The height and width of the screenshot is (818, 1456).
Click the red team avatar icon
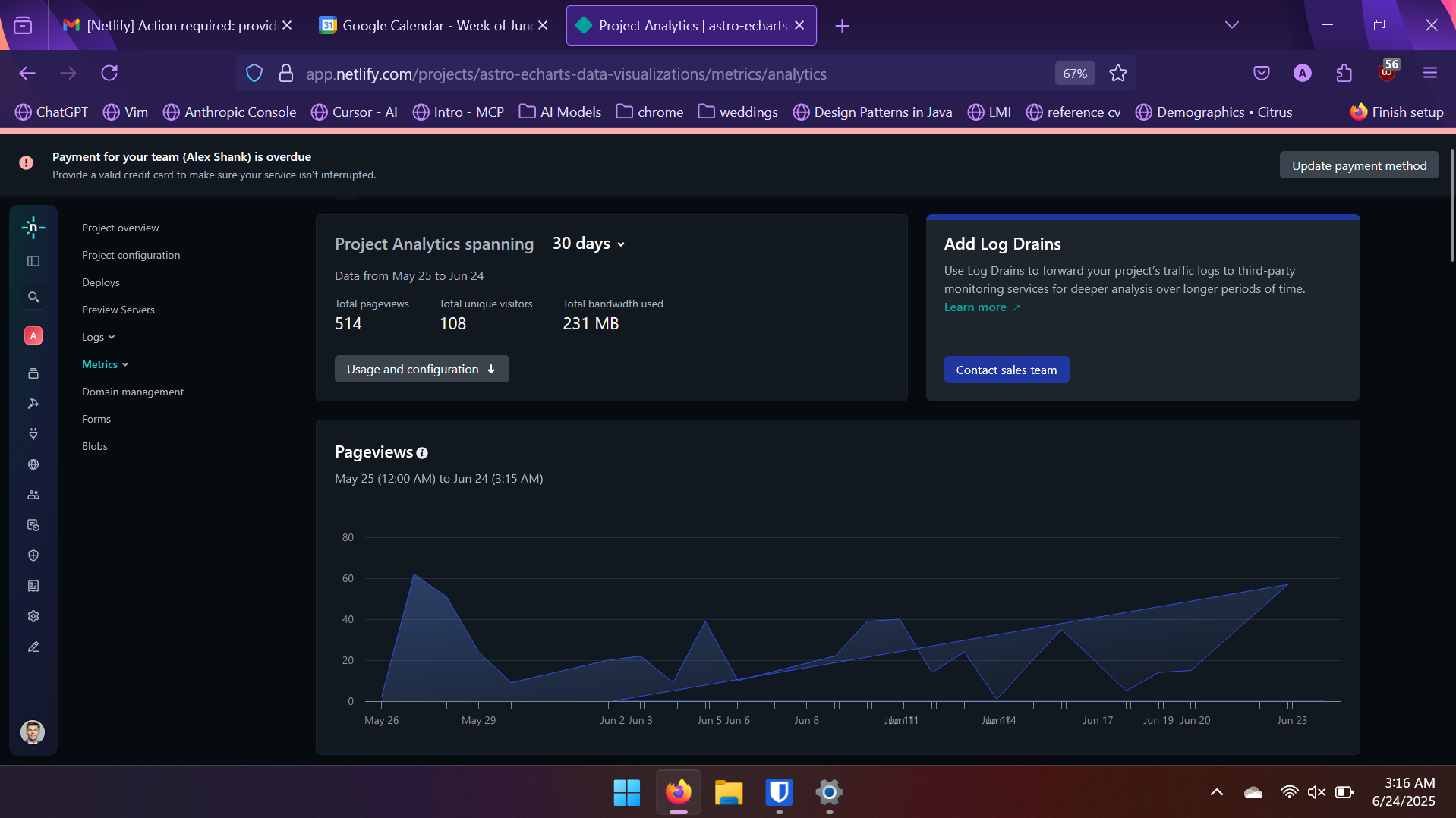click(x=33, y=335)
